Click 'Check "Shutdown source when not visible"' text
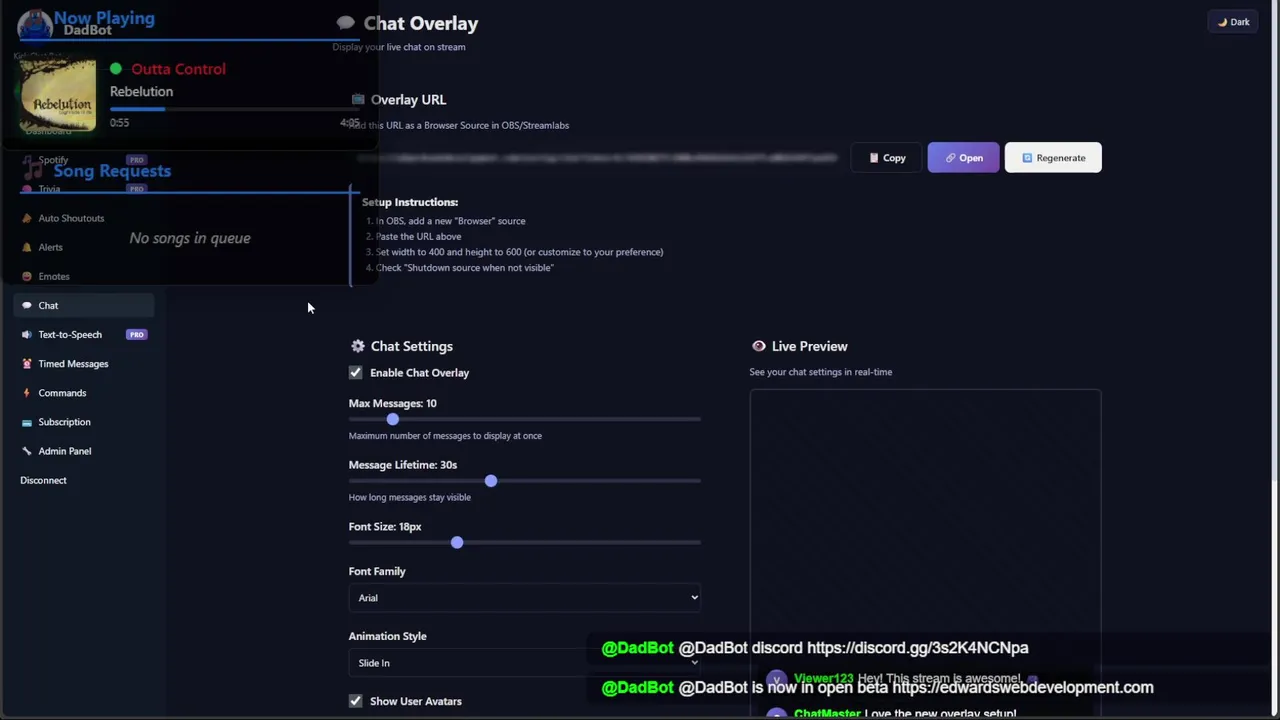Viewport: 1280px width, 720px height. pos(464,268)
